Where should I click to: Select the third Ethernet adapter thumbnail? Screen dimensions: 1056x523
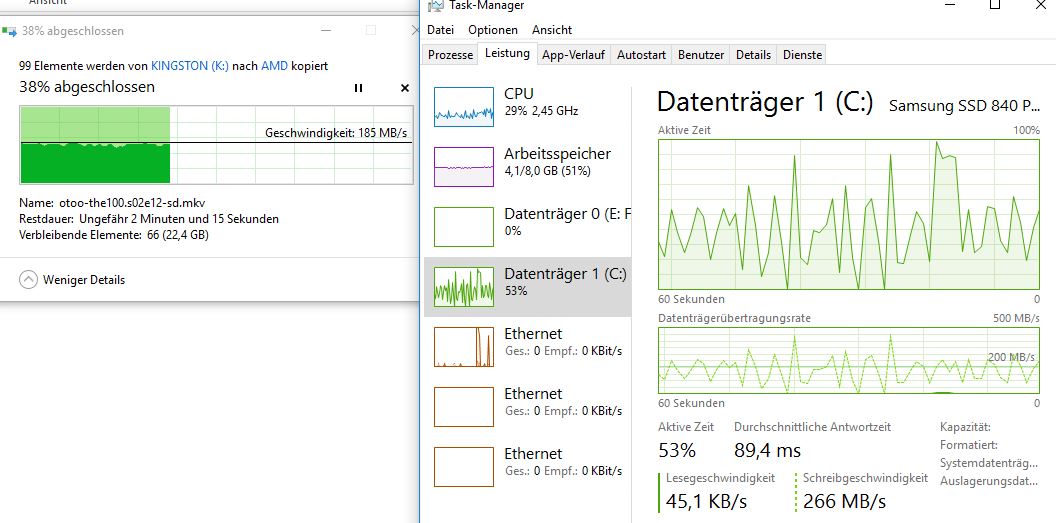coord(464,466)
